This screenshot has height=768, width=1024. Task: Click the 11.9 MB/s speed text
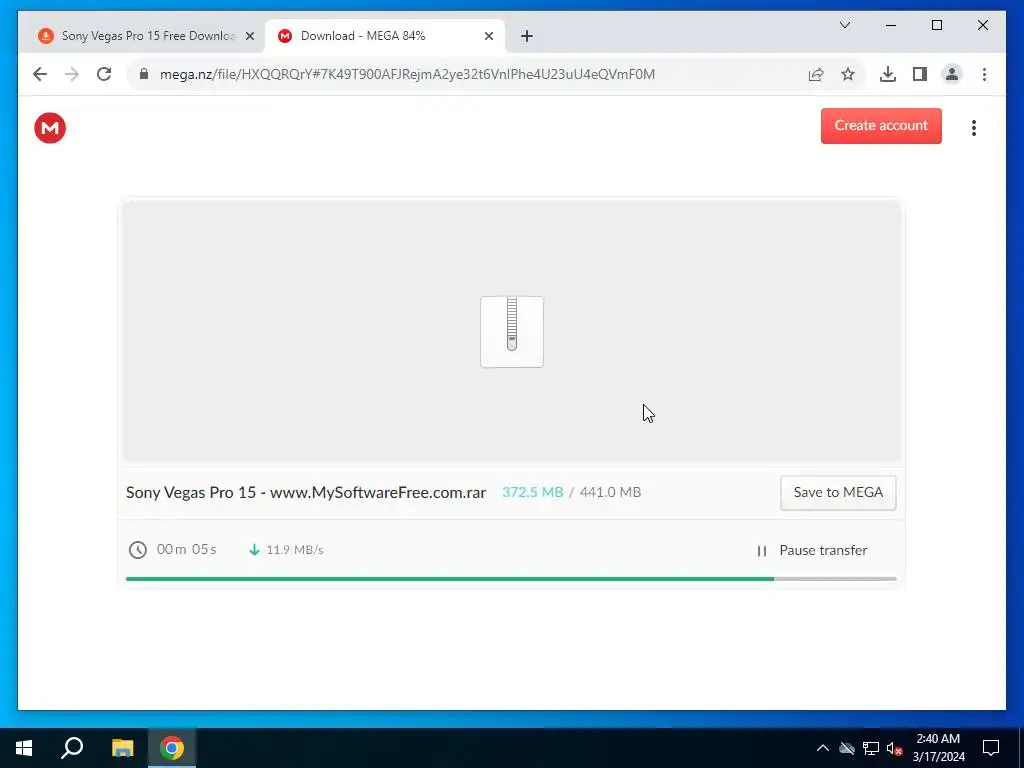point(295,550)
